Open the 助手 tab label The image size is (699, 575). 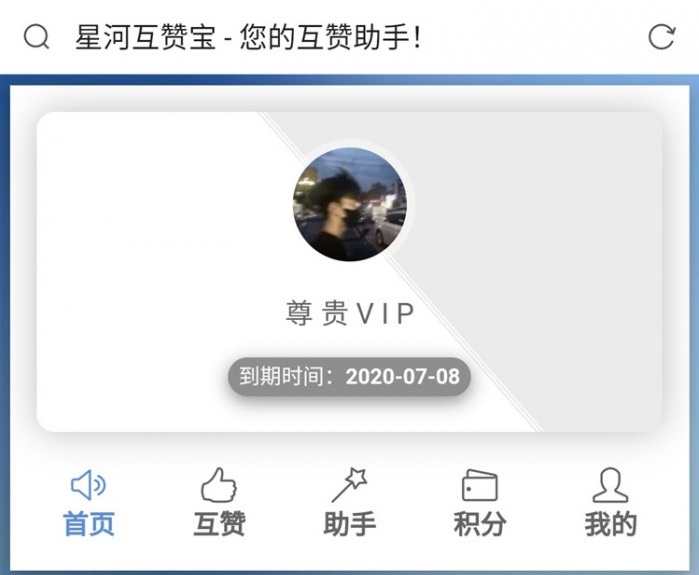350,524
